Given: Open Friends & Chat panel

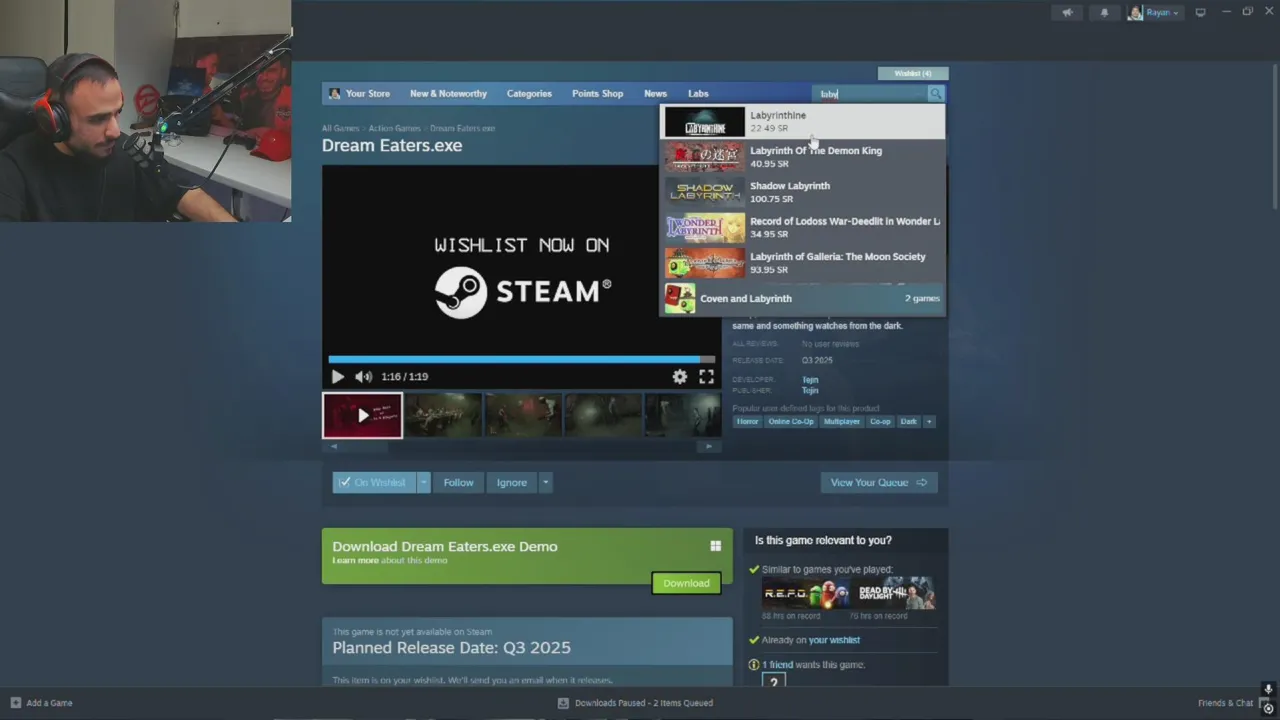Looking at the screenshot, I should (x=1225, y=703).
